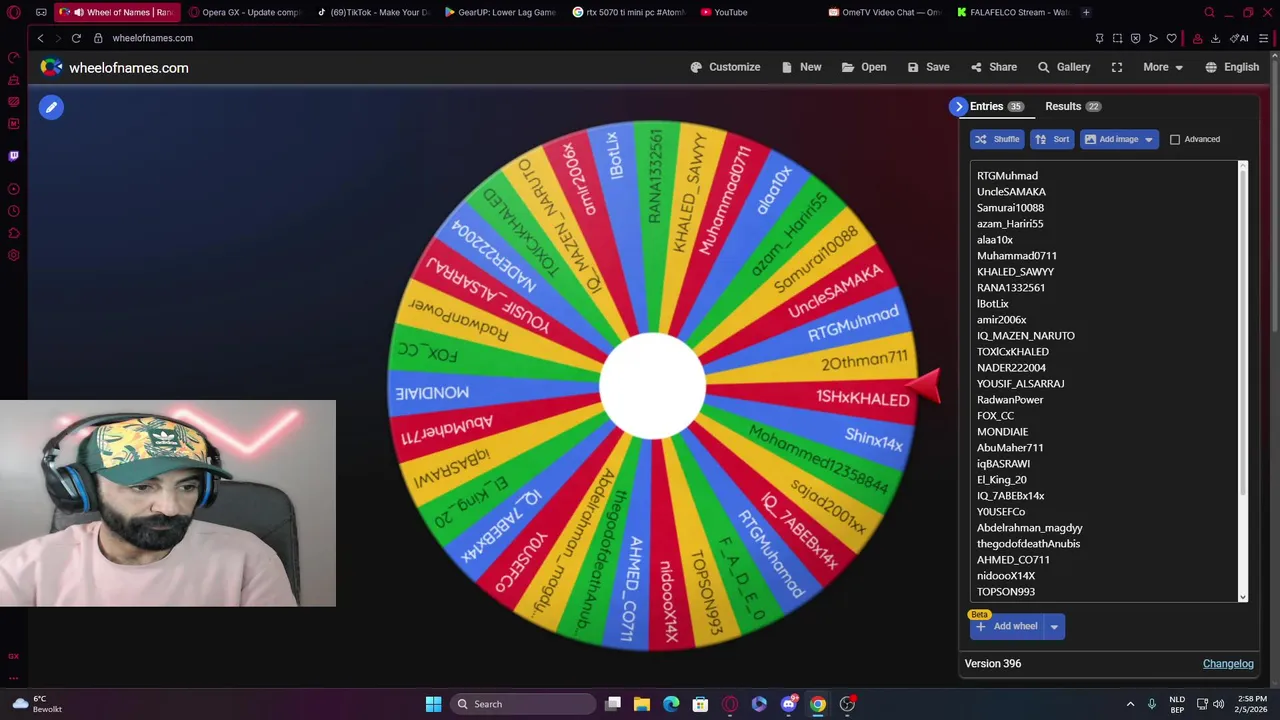
Task: Click the TOPSON993 entry in list
Action: [x=1005, y=592]
